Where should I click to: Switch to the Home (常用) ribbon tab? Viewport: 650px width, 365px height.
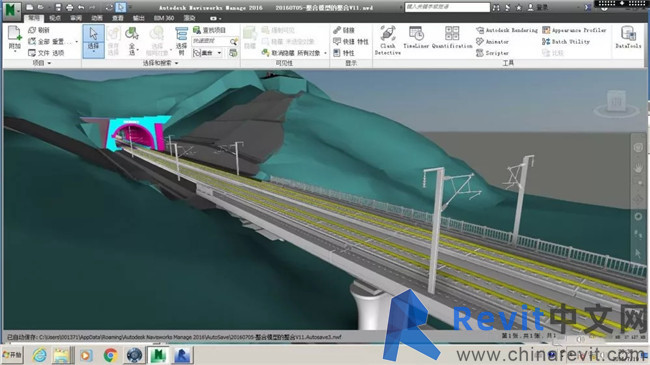[x=34, y=18]
